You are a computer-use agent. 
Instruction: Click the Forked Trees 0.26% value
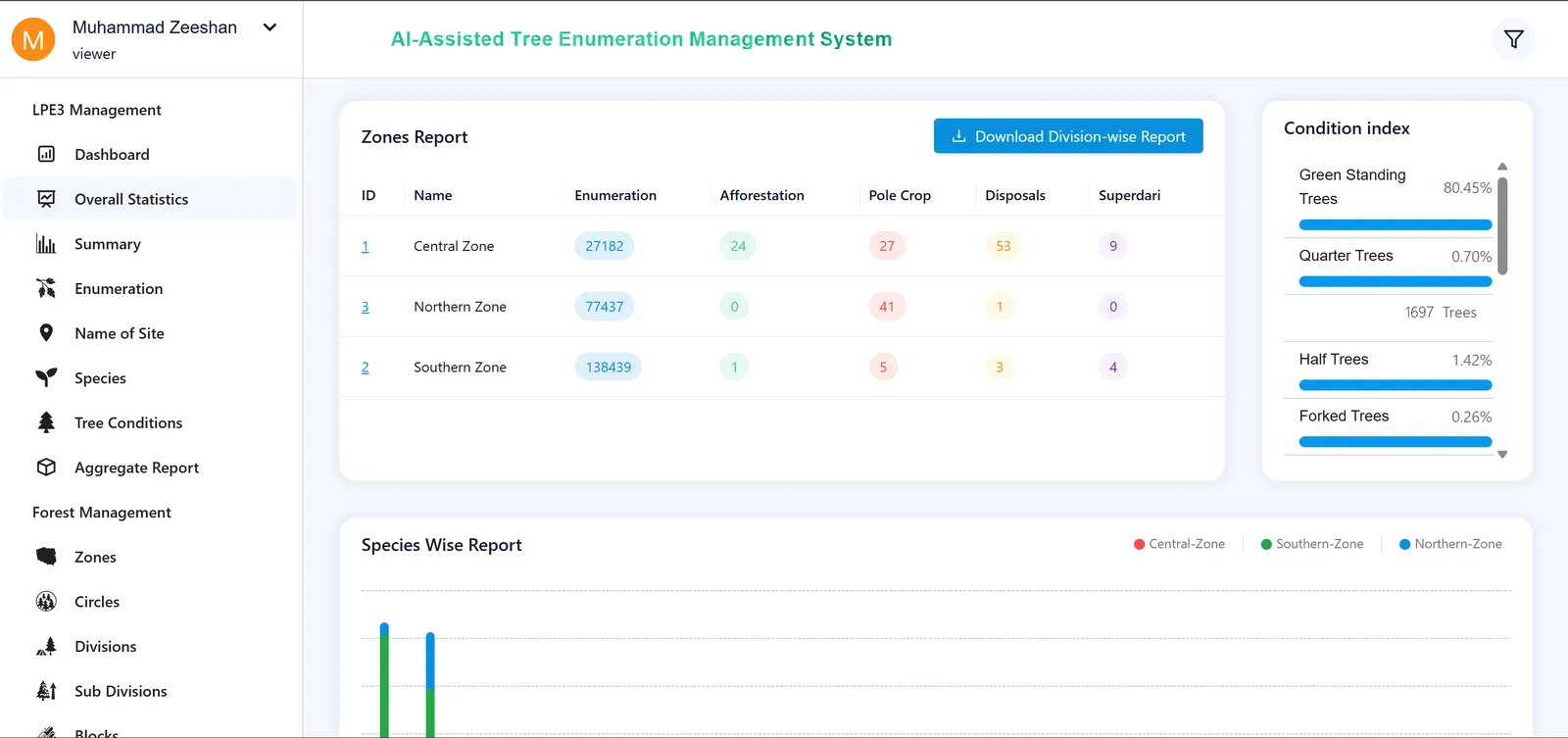tap(1471, 418)
